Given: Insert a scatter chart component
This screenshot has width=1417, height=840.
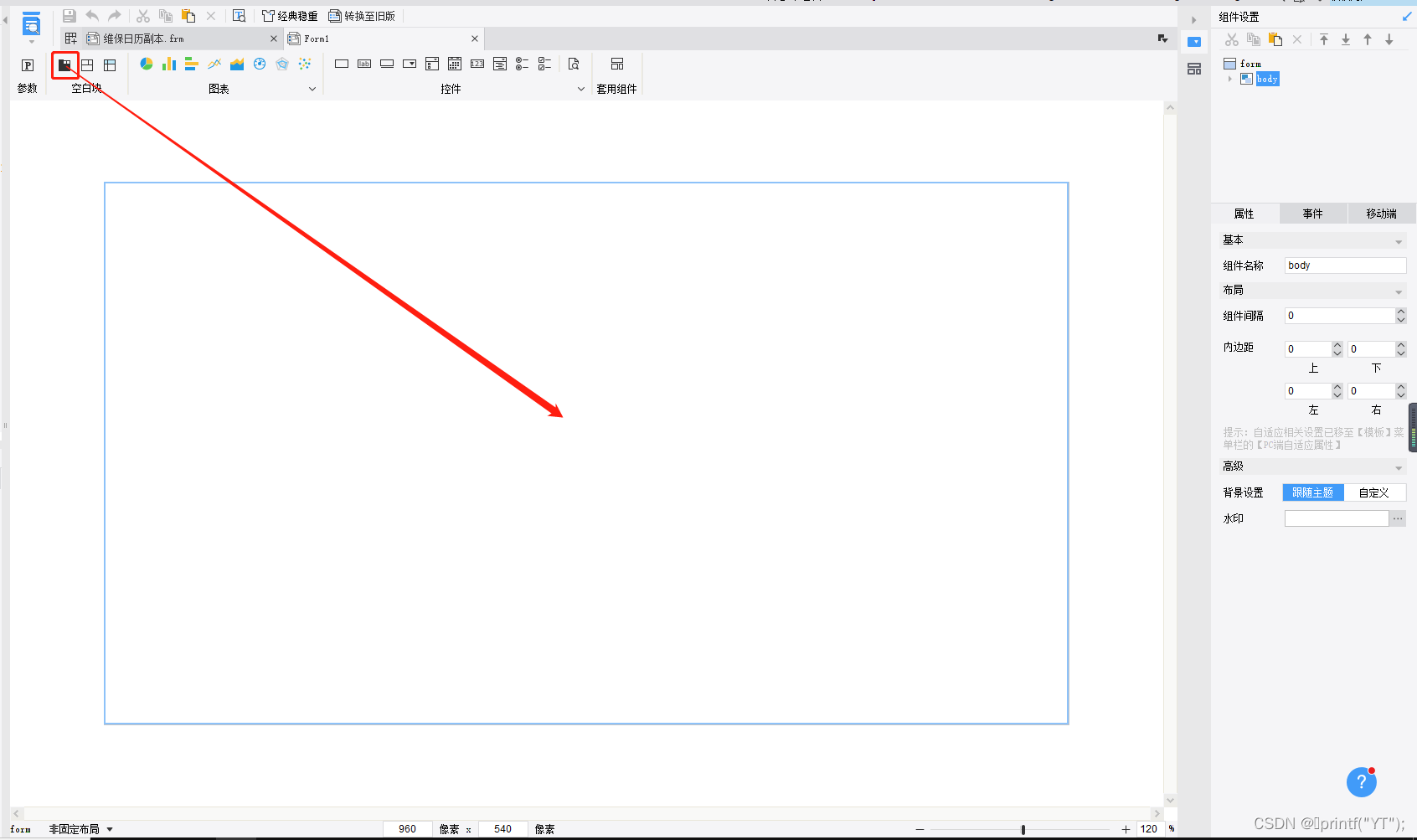Looking at the screenshot, I should (305, 64).
